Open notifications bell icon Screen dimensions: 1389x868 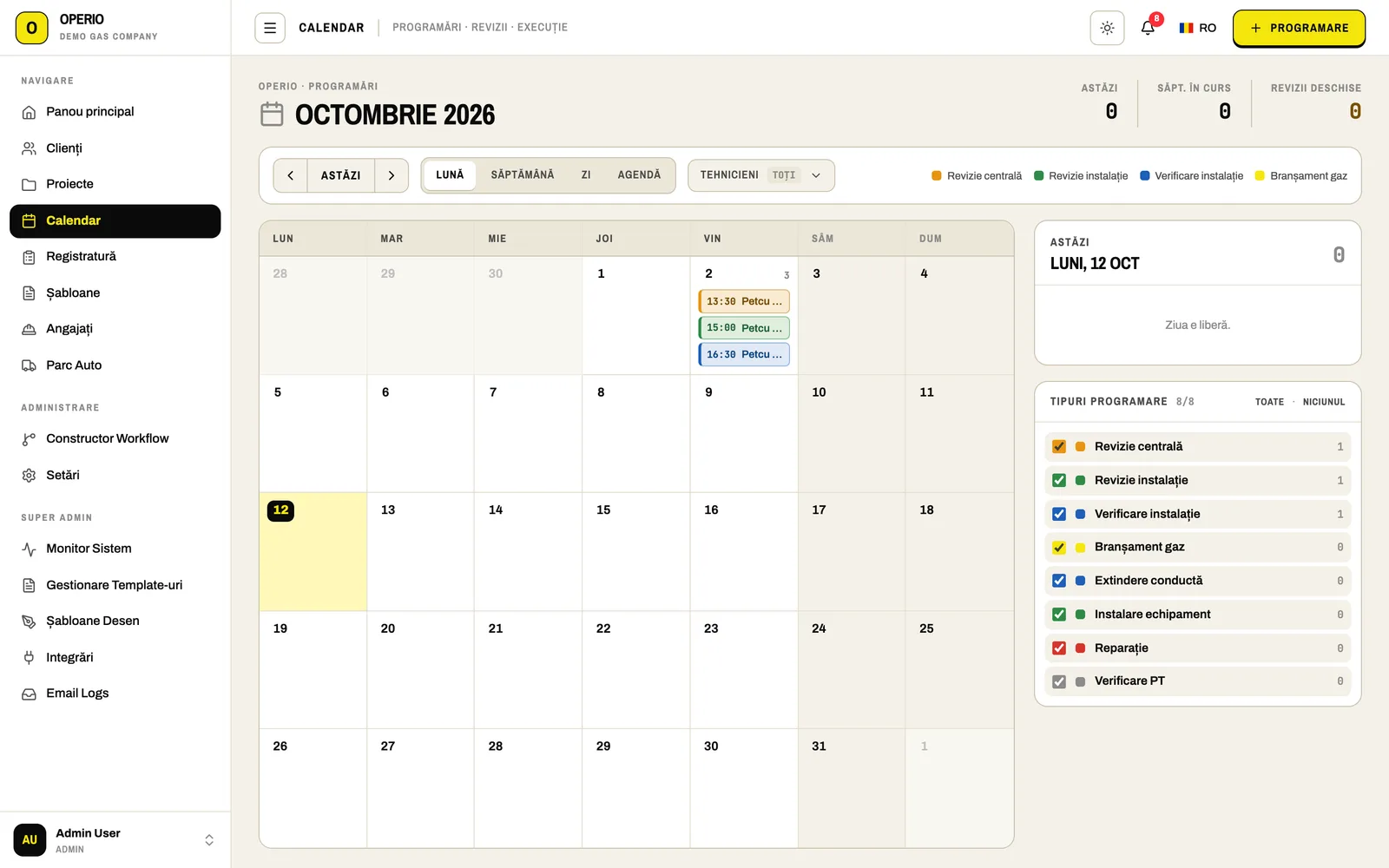coord(1148,28)
